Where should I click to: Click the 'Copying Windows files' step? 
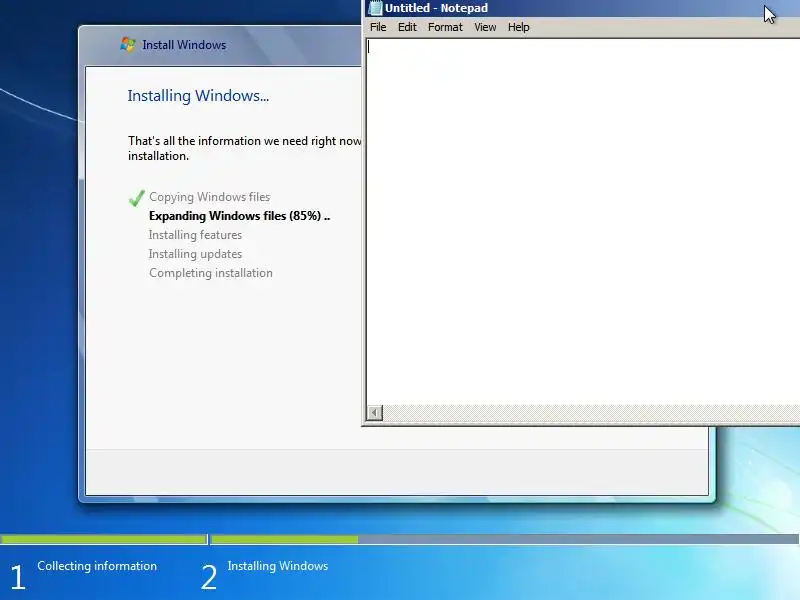[210, 197]
